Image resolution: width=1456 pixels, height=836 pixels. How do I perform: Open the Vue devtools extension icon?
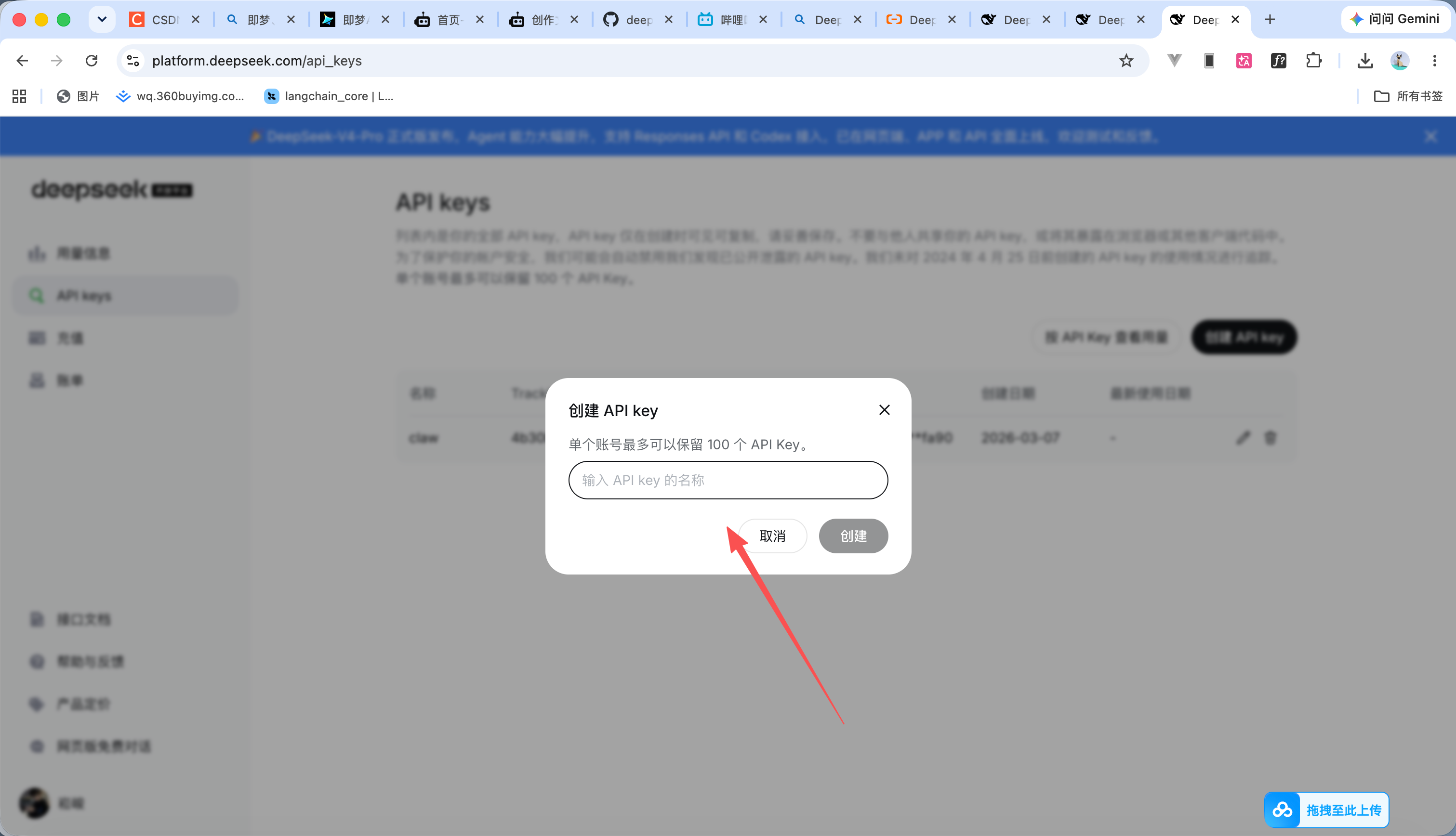coord(1175,60)
